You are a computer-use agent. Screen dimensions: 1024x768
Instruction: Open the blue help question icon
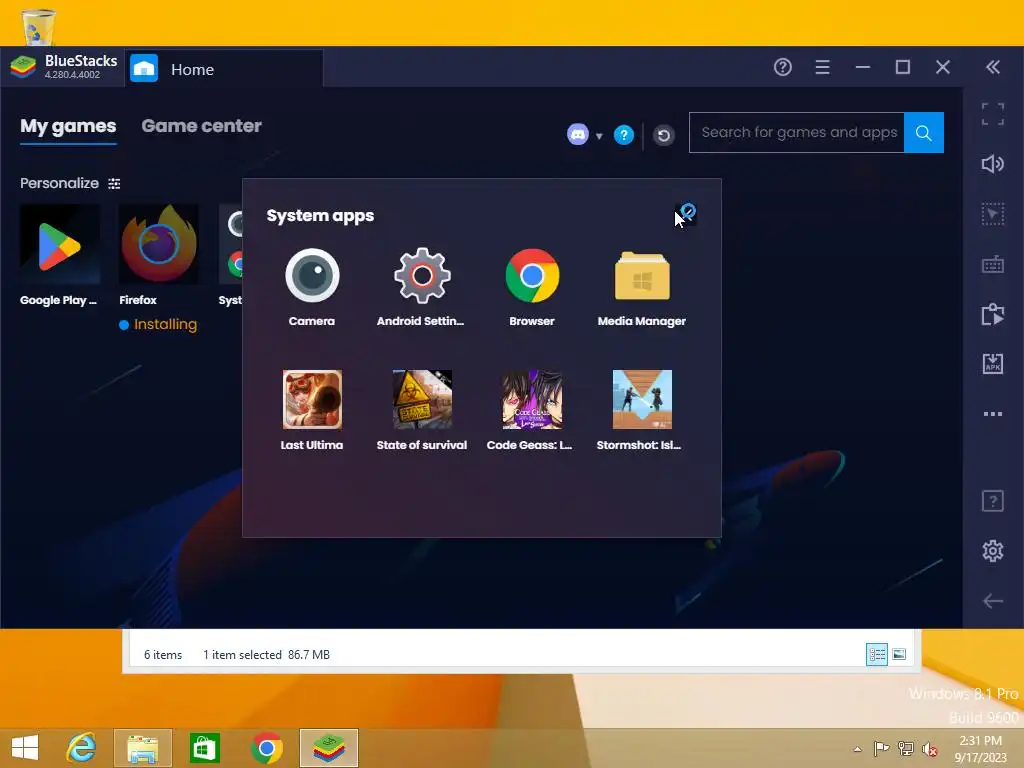point(624,135)
